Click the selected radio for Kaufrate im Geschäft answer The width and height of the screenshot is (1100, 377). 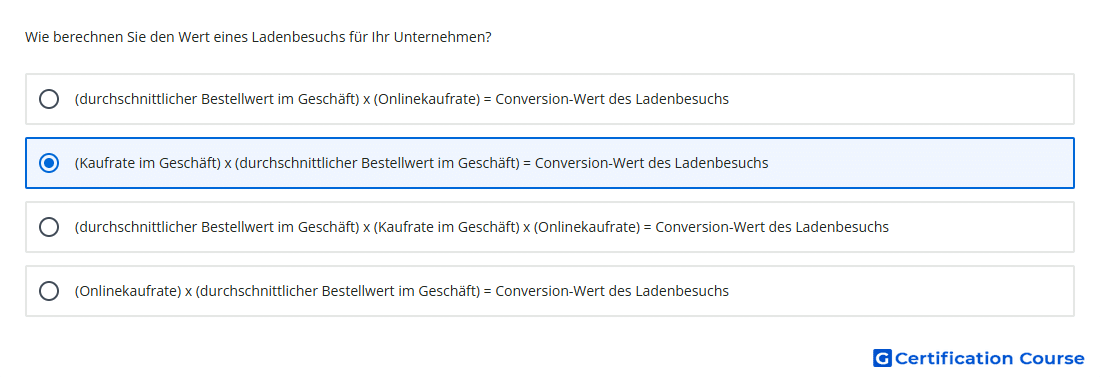click(49, 163)
